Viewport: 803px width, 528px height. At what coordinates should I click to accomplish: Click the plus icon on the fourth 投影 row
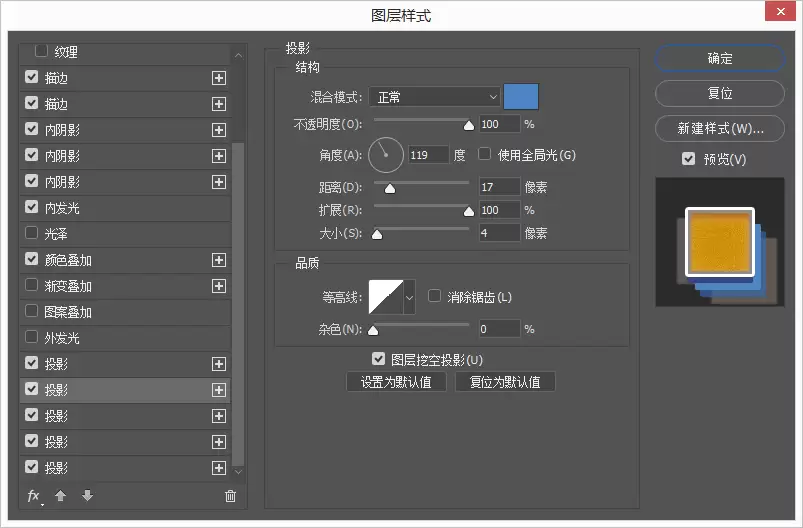pyautogui.click(x=219, y=442)
